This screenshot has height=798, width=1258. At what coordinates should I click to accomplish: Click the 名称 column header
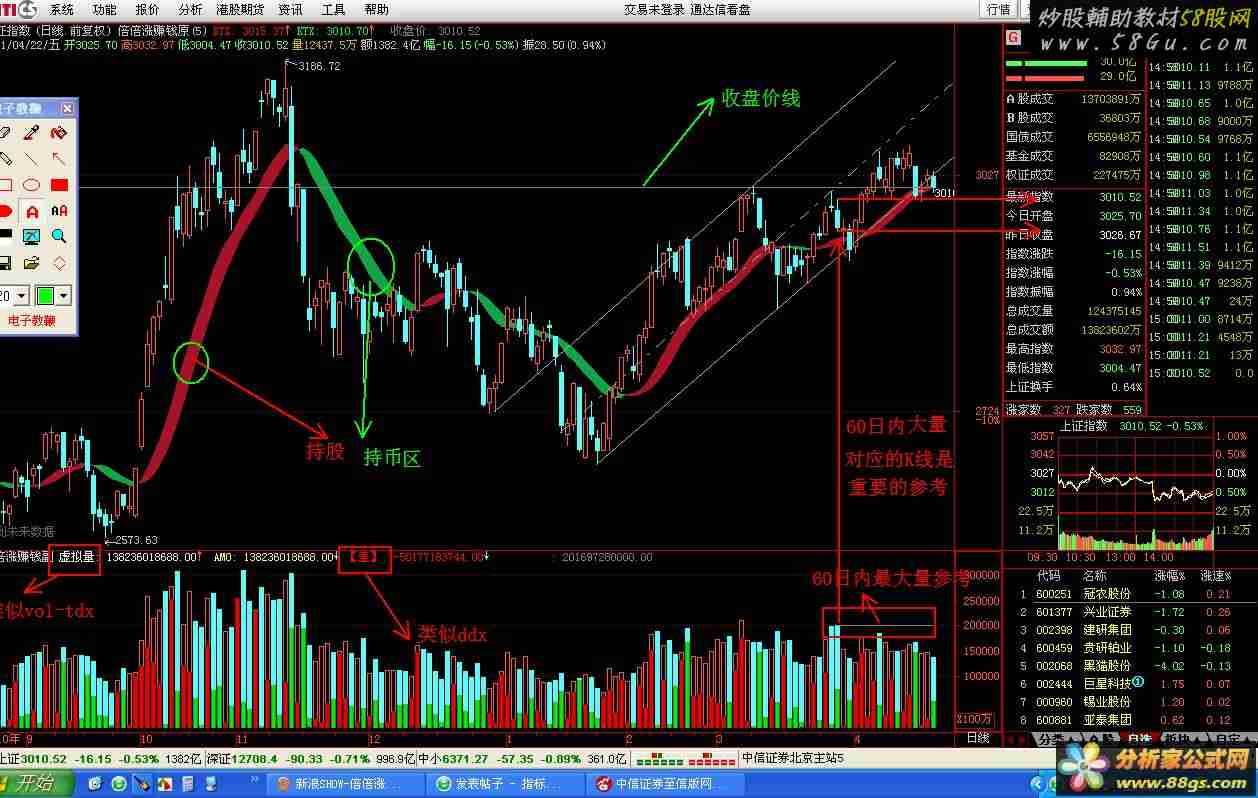pyautogui.click(x=1095, y=576)
